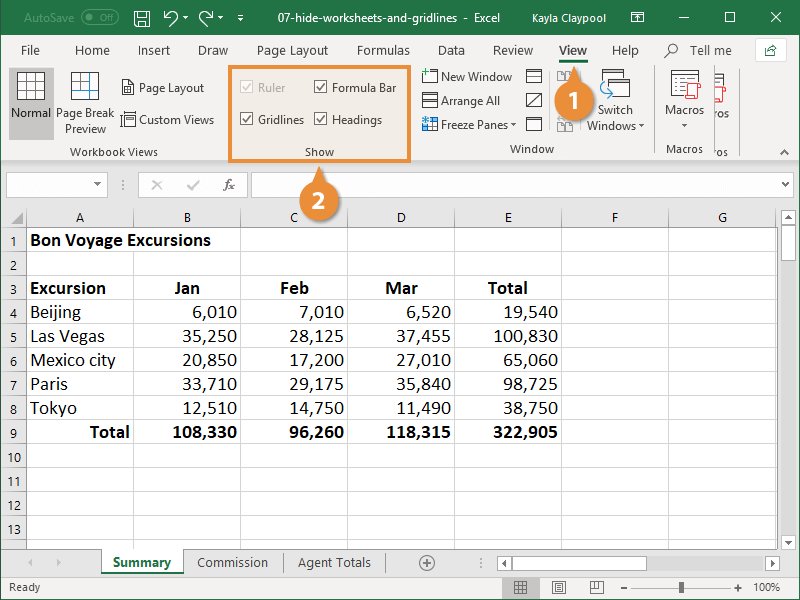Click the zoom out minus button
Viewport: 800px width, 600px height.
pos(623,588)
